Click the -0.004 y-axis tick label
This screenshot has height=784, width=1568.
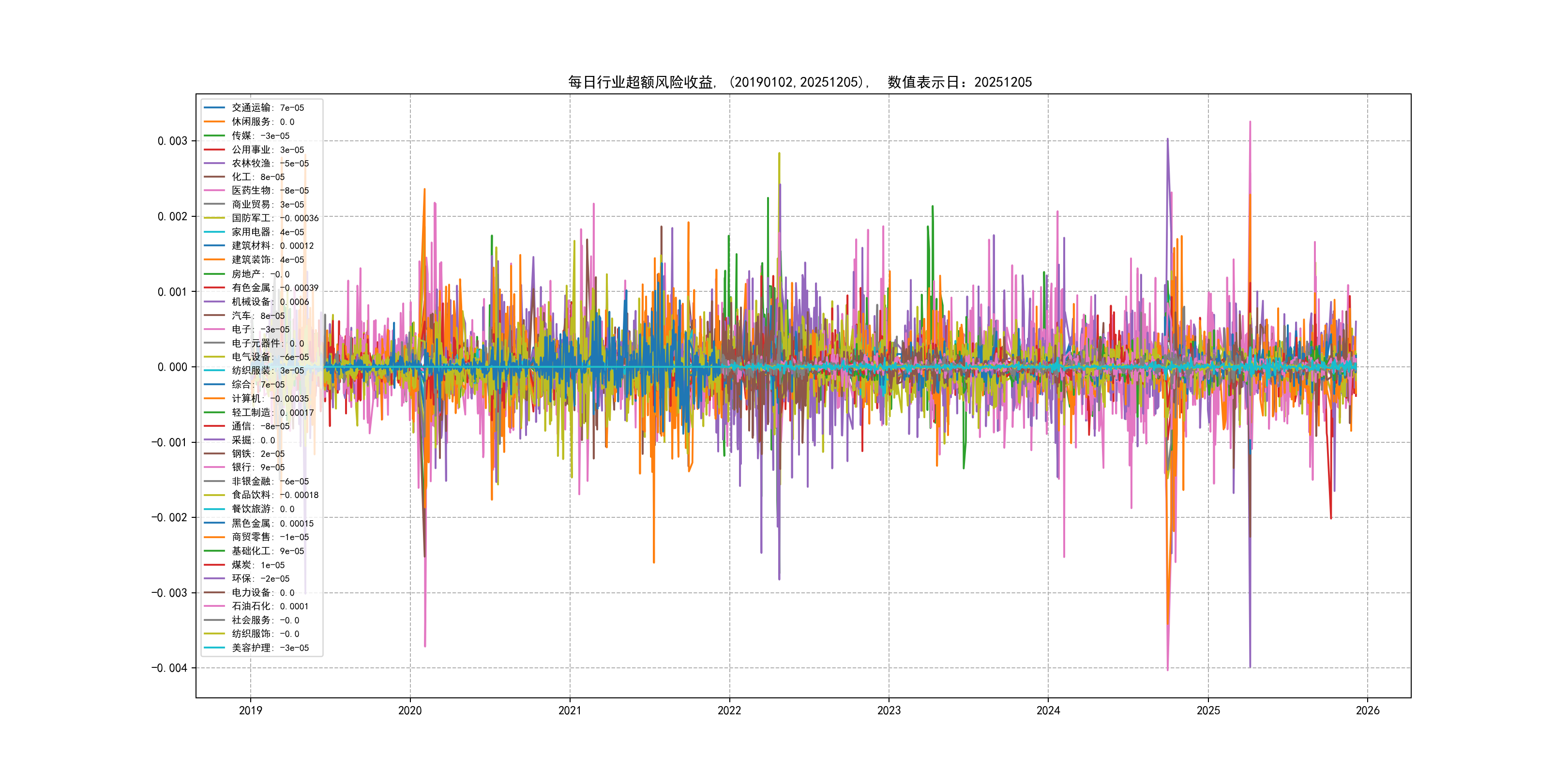169,668
